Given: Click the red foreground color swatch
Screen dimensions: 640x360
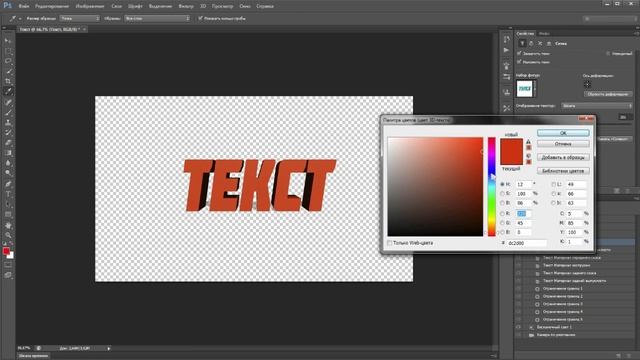Looking at the screenshot, I should [6, 251].
